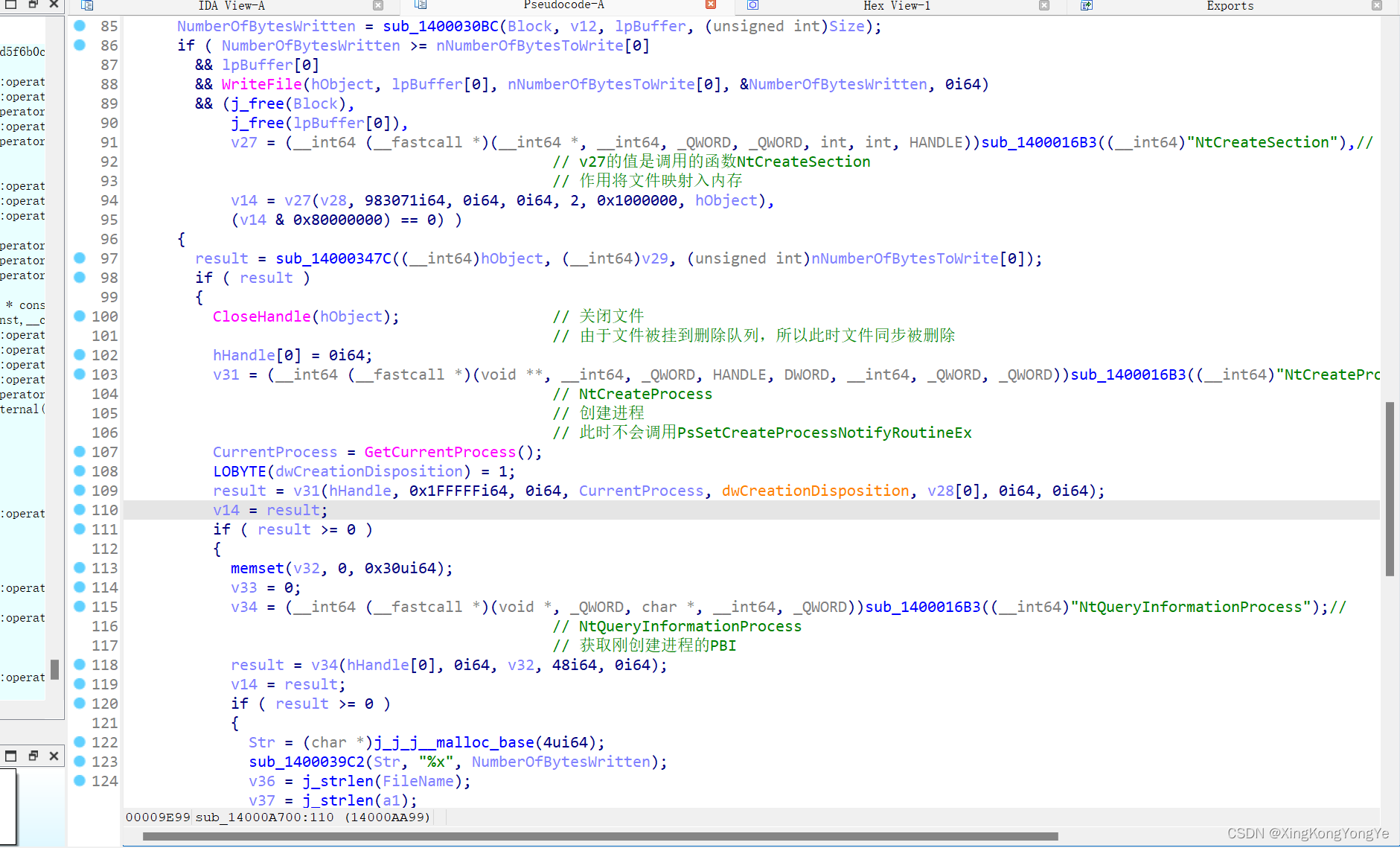The width and height of the screenshot is (1400, 848).
Task: Click the breakpoint marker on line 123
Action: tap(80, 761)
